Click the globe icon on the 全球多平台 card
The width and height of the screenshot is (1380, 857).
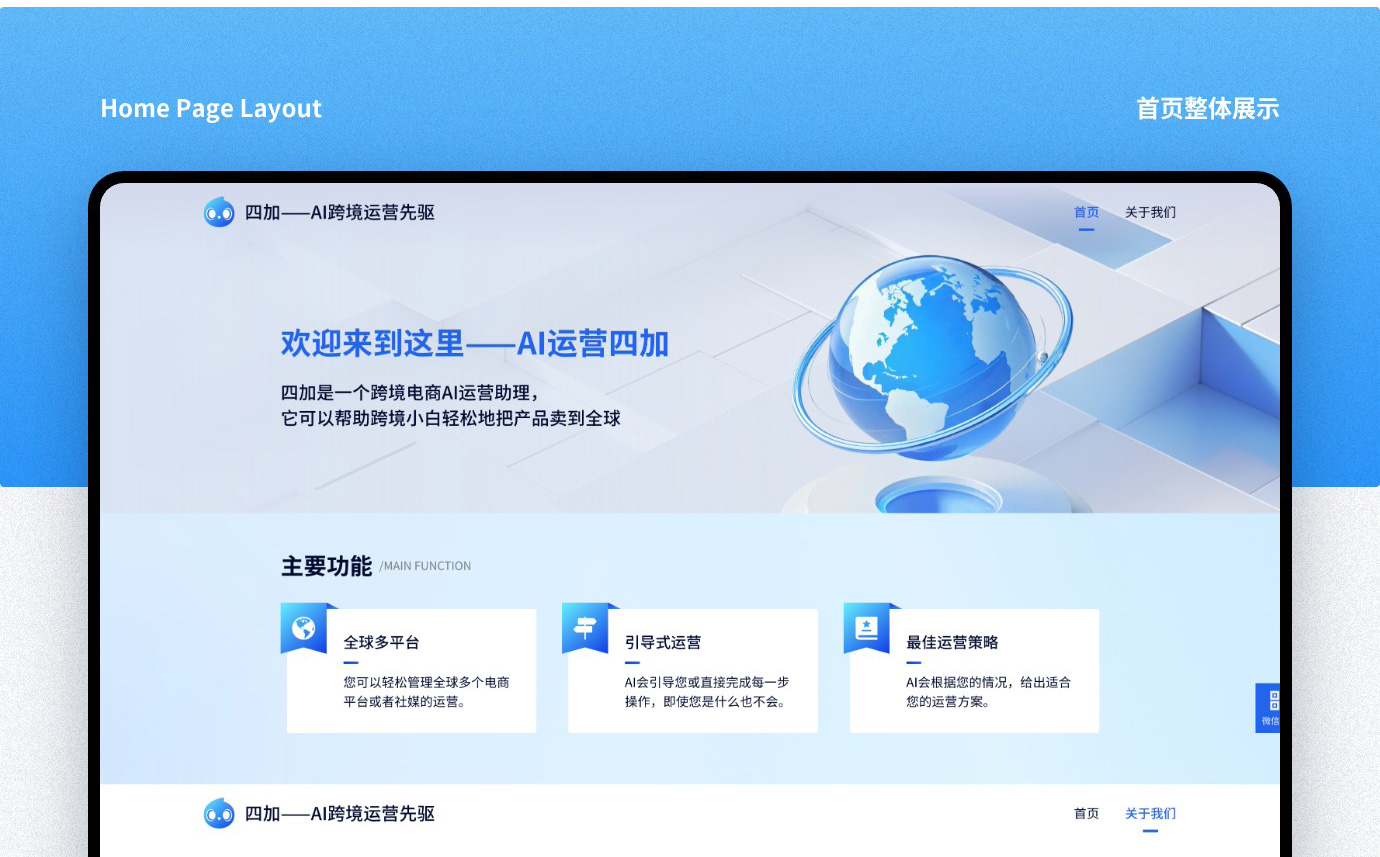pos(304,628)
